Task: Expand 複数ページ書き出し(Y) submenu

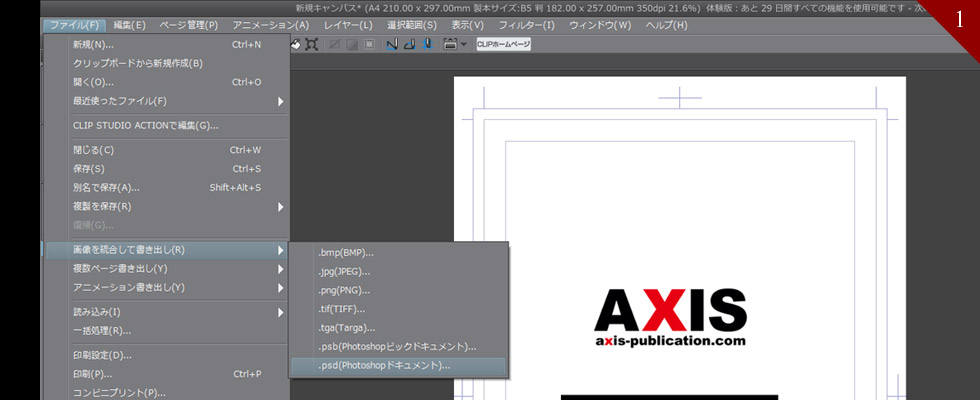Action: pos(167,269)
